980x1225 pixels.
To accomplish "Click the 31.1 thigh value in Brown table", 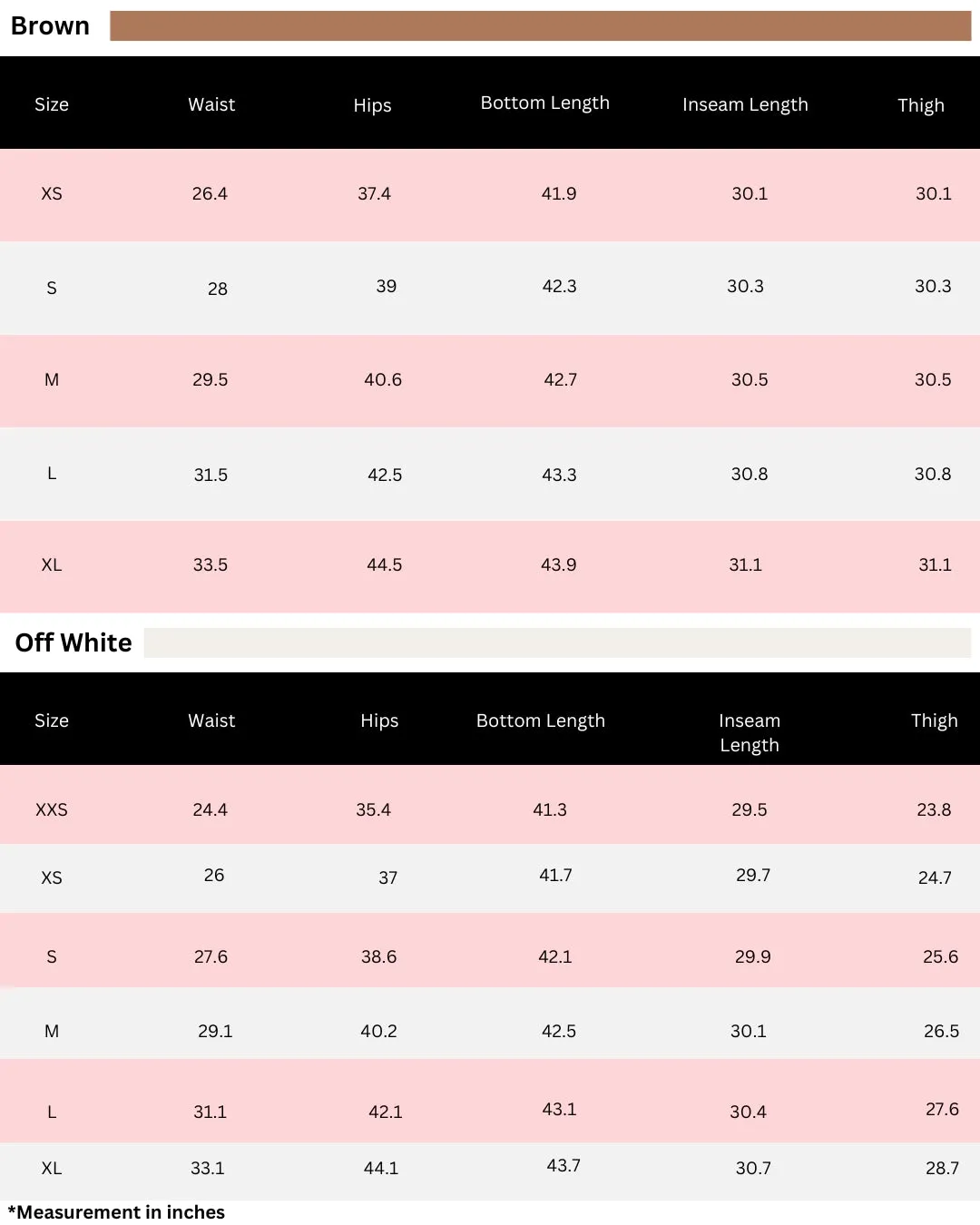I will click(935, 564).
